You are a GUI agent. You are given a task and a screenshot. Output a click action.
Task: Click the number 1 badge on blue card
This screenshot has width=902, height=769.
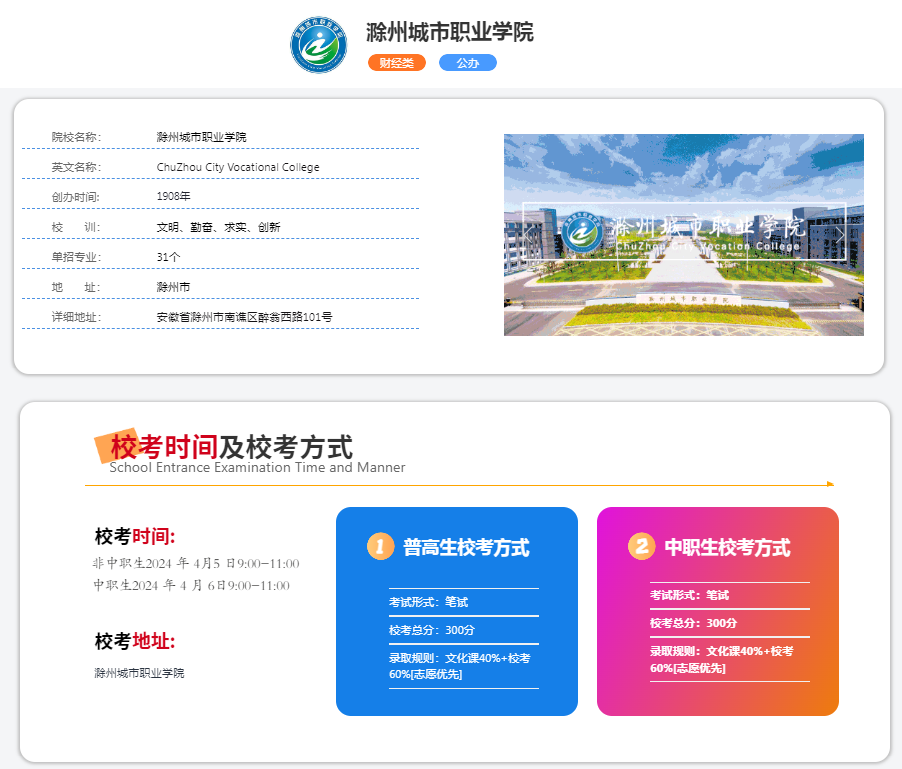[x=380, y=547]
